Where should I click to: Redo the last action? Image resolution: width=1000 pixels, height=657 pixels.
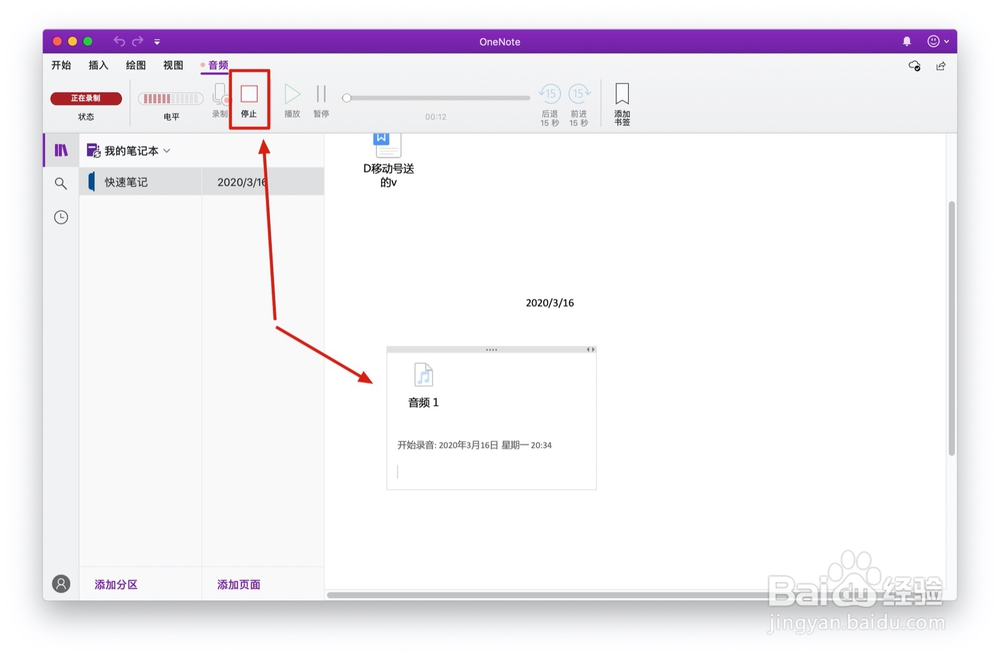[x=138, y=41]
